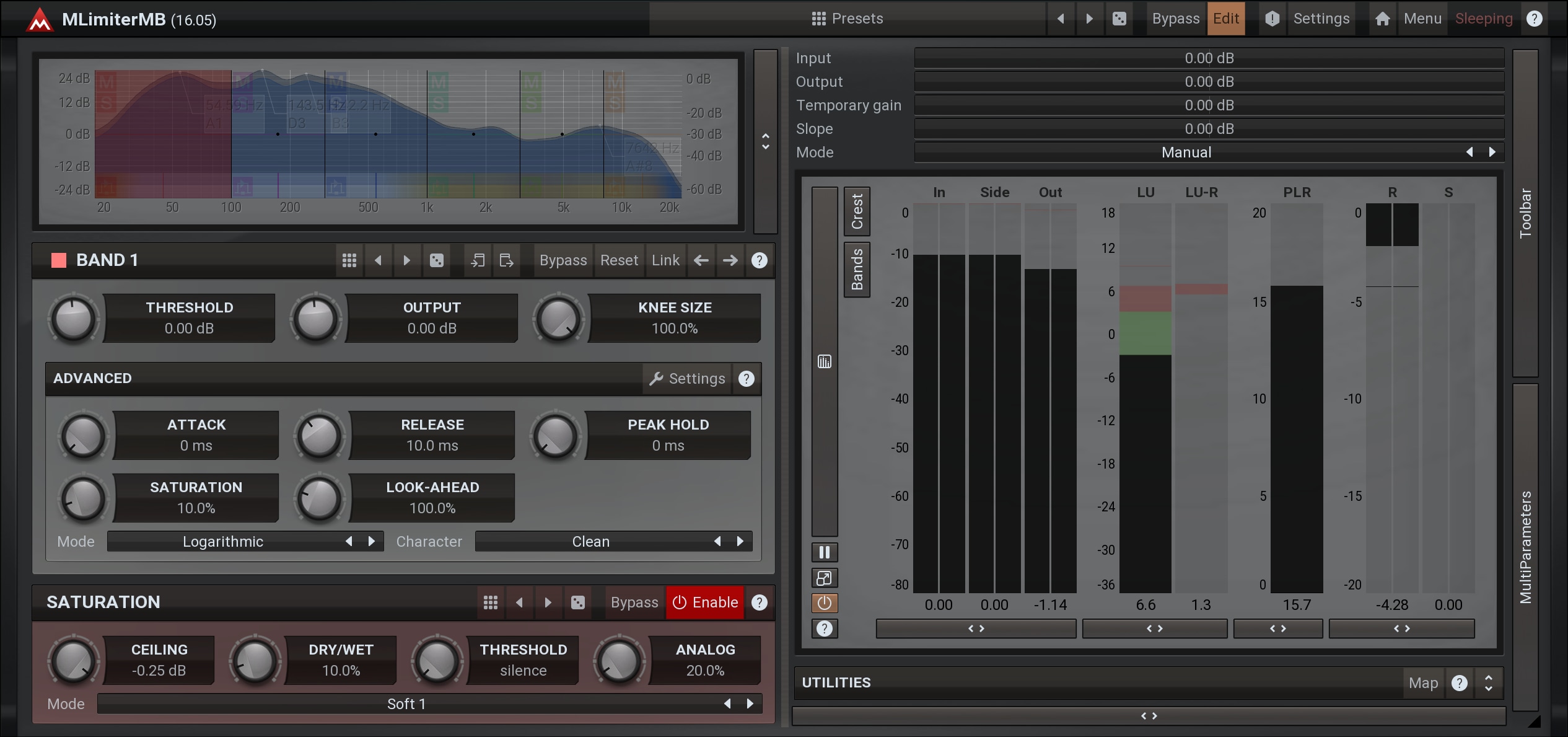Open meters help question mark icon
The width and height of the screenshot is (1568, 737).
coord(825,629)
